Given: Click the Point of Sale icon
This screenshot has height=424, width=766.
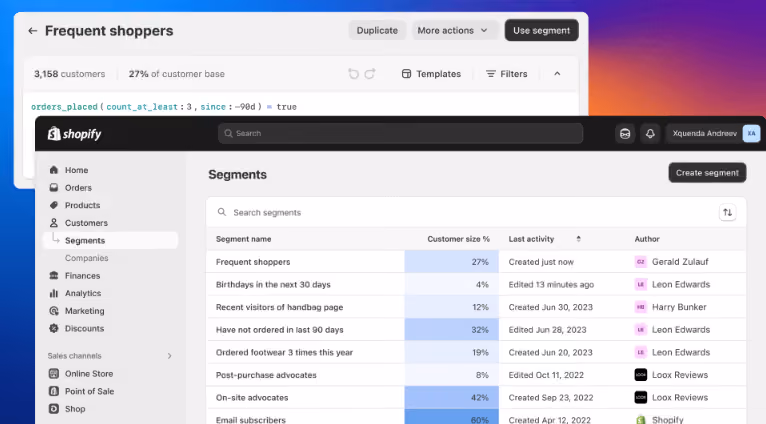Looking at the screenshot, I should (x=54, y=391).
